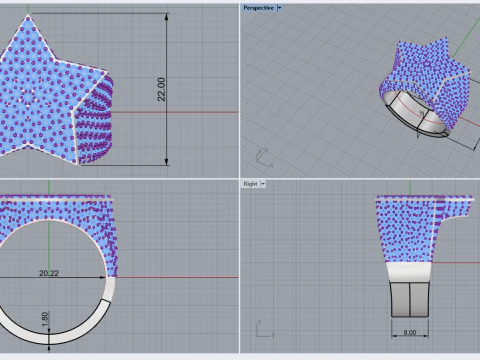
Task: Click the axis icon in Right viewport
Action: pyautogui.click(x=265, y=329)
